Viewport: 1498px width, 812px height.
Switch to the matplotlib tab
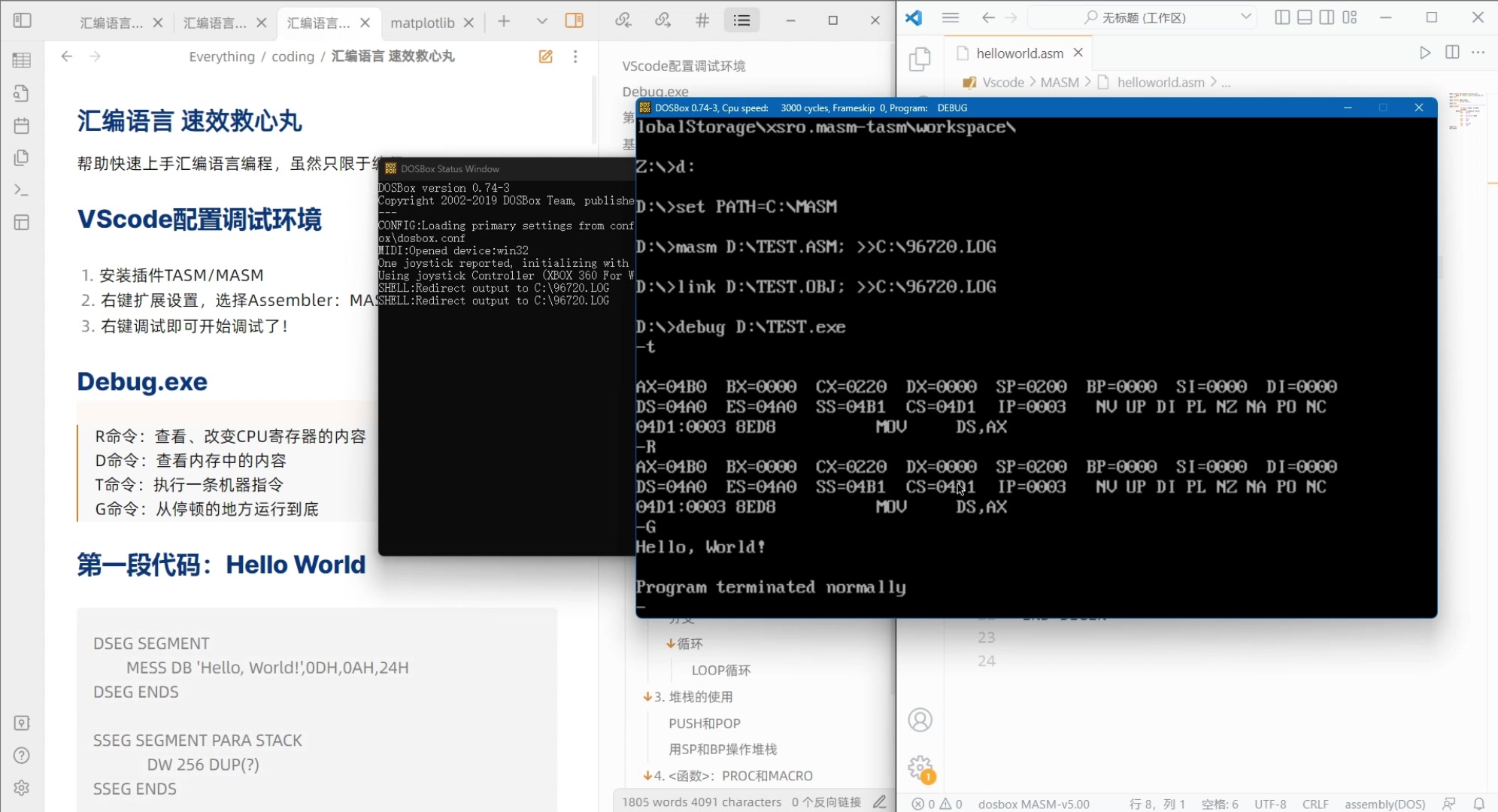coord(423,23)
